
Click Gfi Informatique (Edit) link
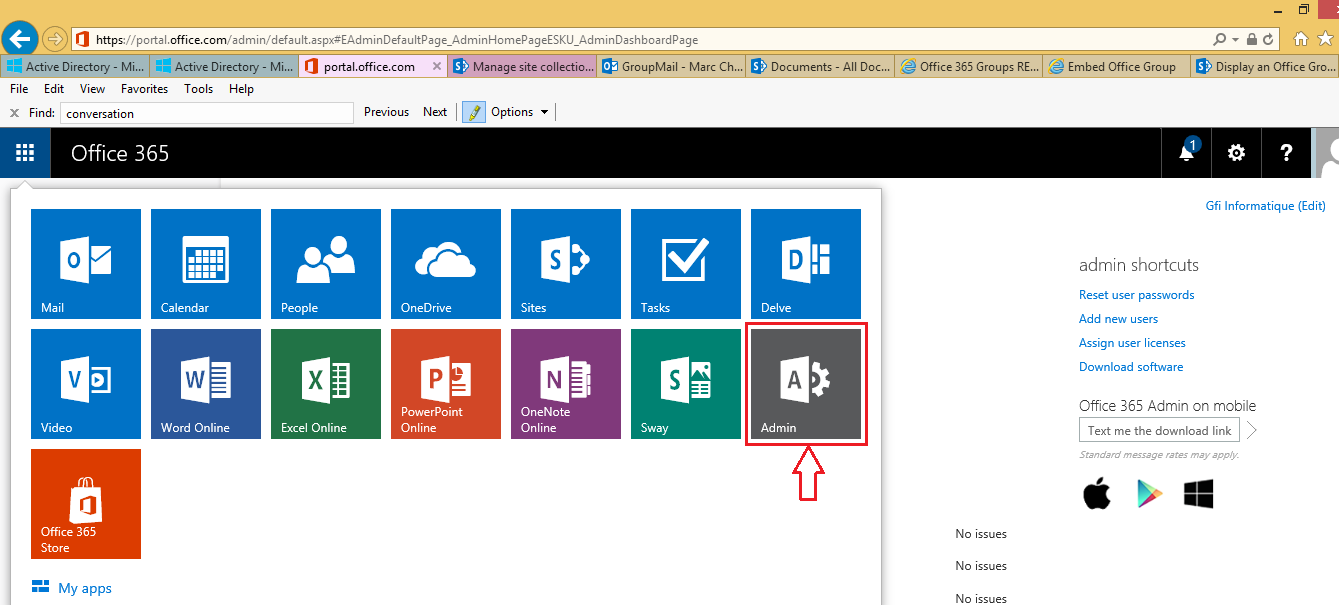[1265, 206]
